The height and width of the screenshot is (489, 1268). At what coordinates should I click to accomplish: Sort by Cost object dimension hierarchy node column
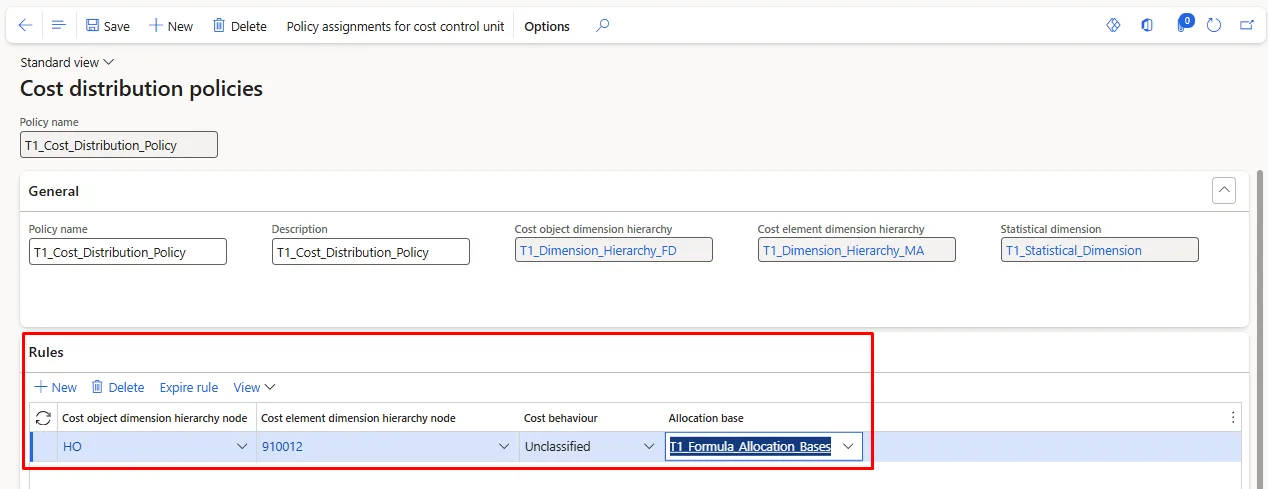[x=155, y=418]
